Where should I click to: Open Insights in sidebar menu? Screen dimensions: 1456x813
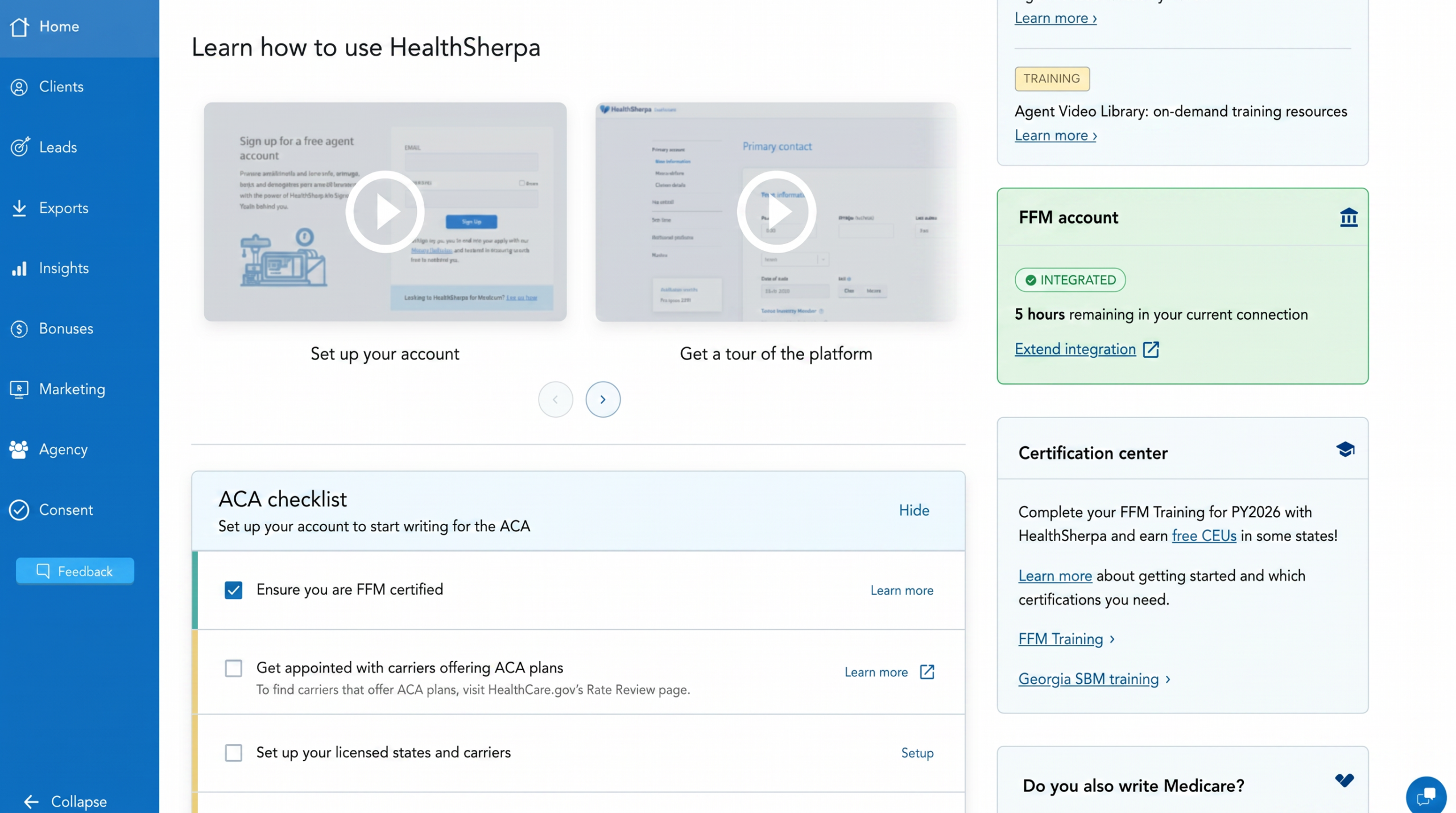tap(80, 268)
